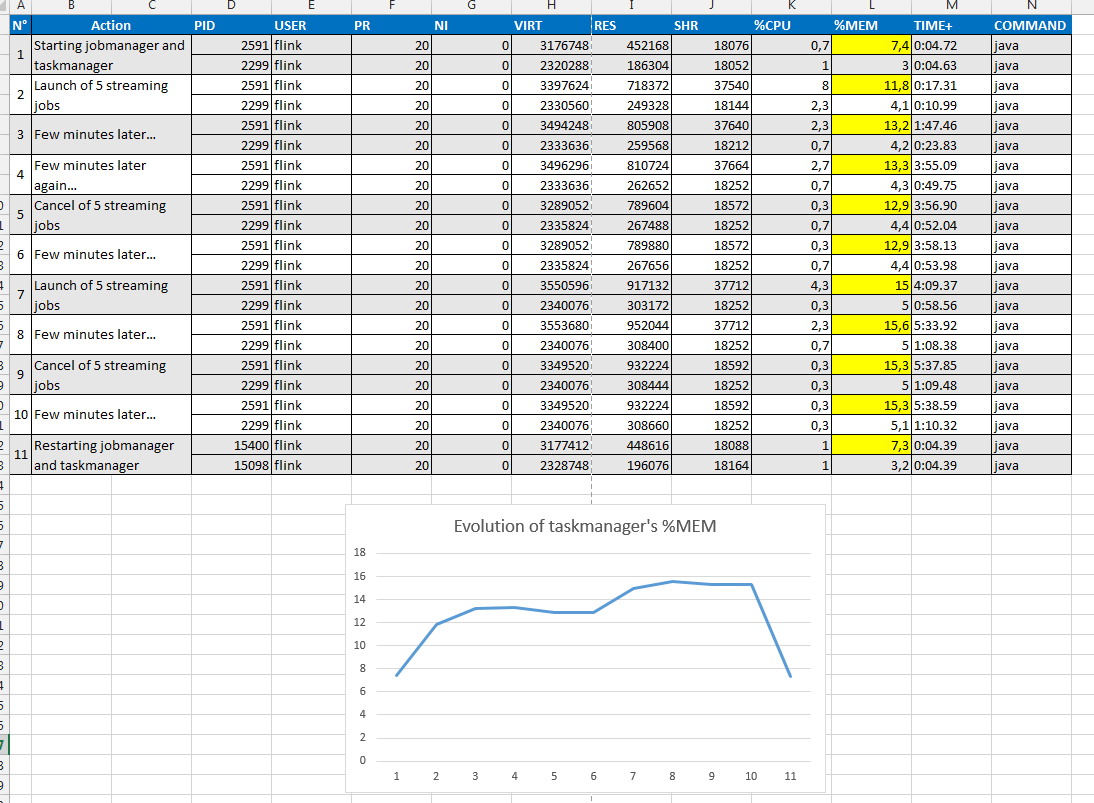
Task: Select the RES cell showing 952044
Action: coord(631,325)
